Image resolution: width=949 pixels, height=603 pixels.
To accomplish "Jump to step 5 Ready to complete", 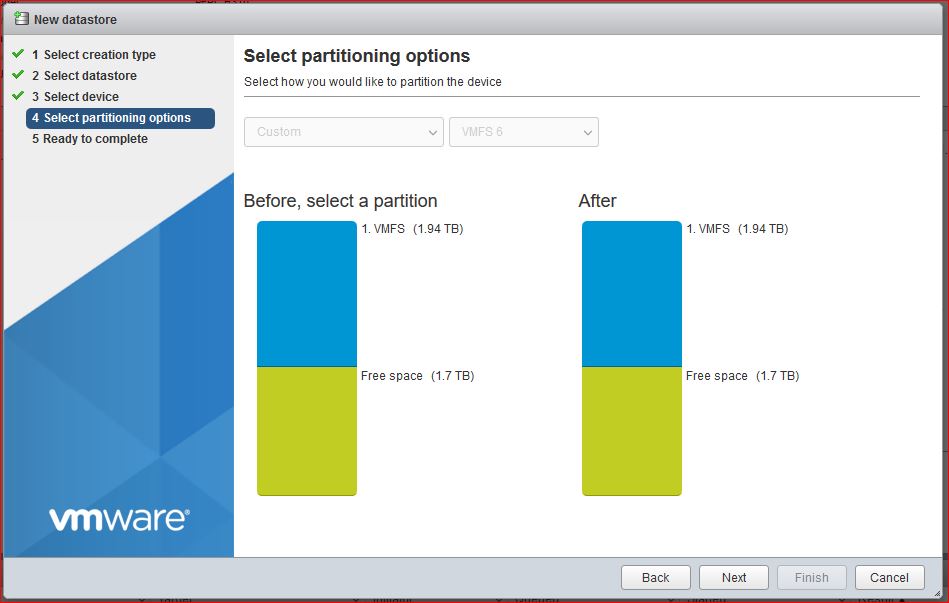I will click(90, 139).
